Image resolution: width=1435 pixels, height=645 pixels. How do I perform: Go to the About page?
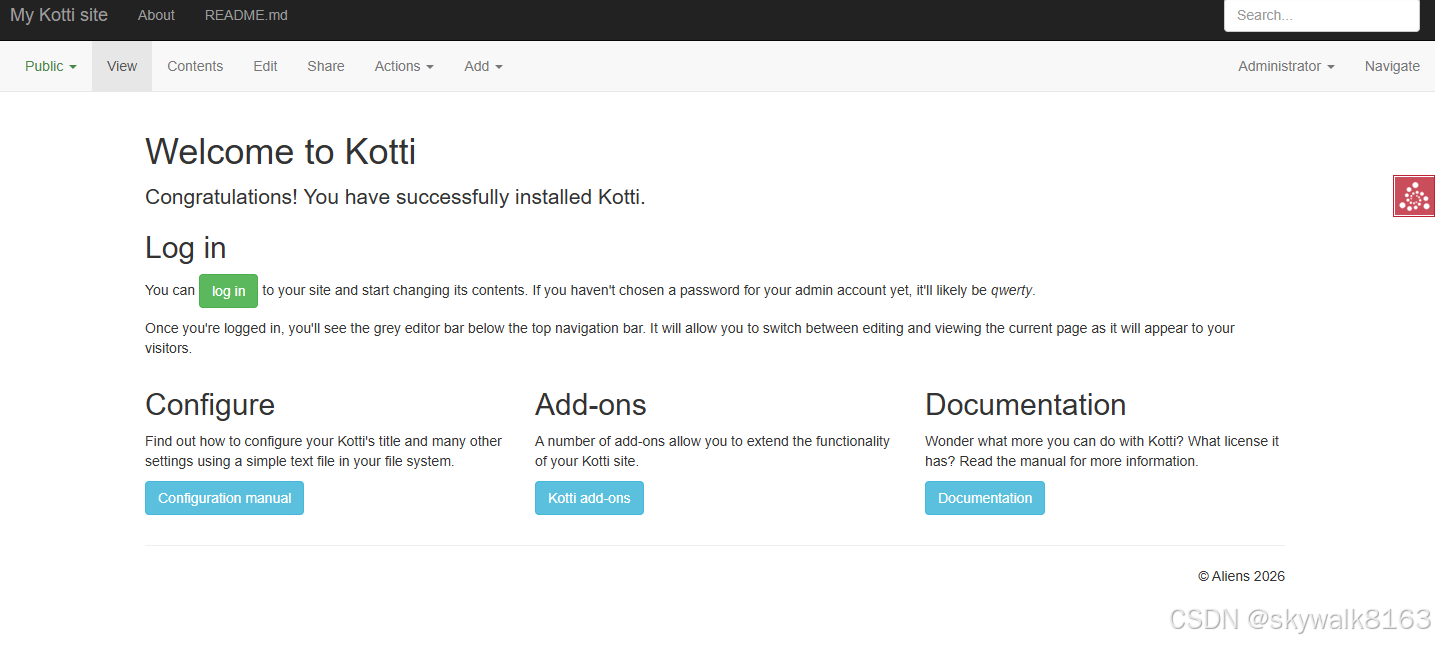click(x=156, y=15)
